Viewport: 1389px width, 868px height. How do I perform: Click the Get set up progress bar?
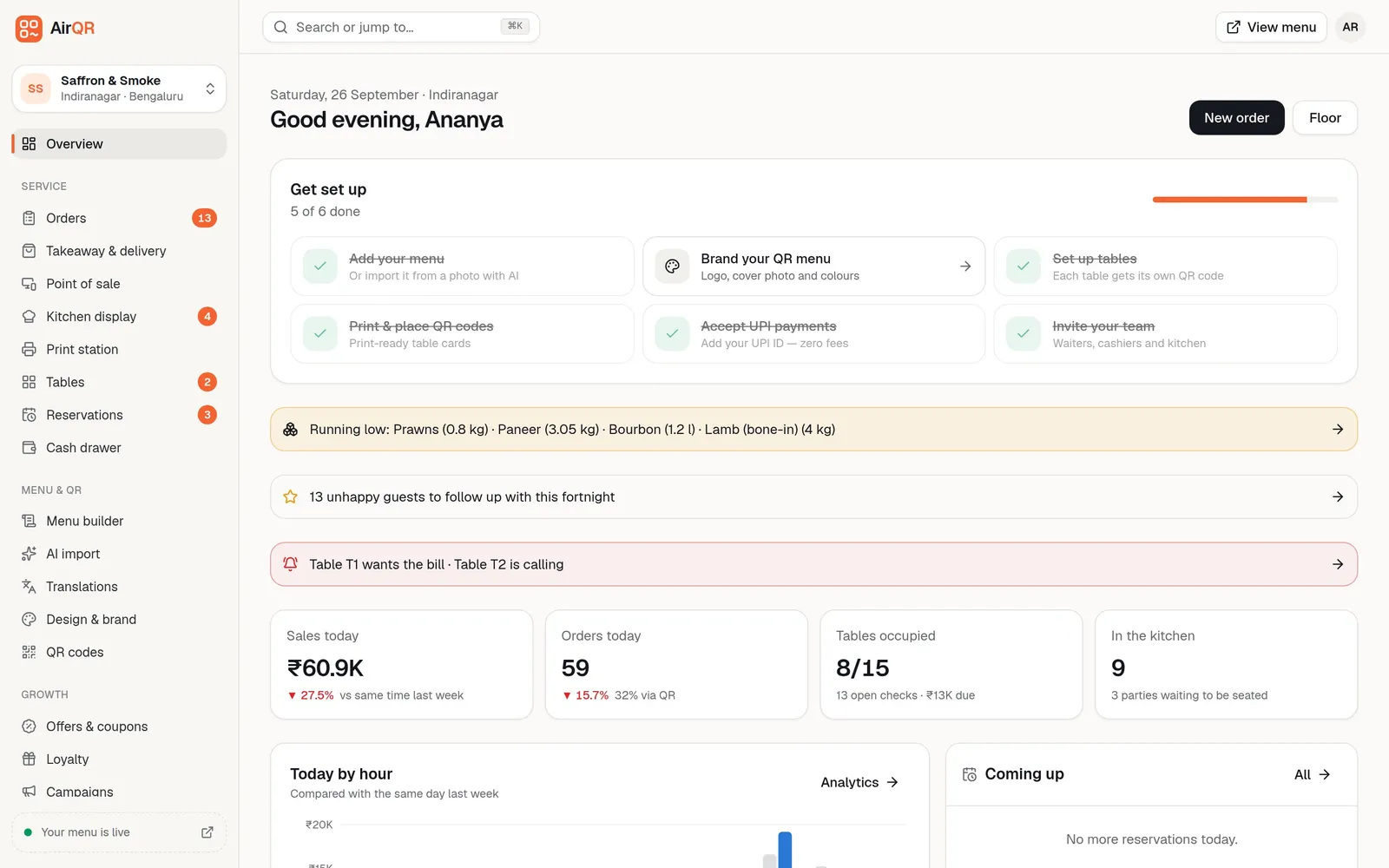[x=1245, y=200]
